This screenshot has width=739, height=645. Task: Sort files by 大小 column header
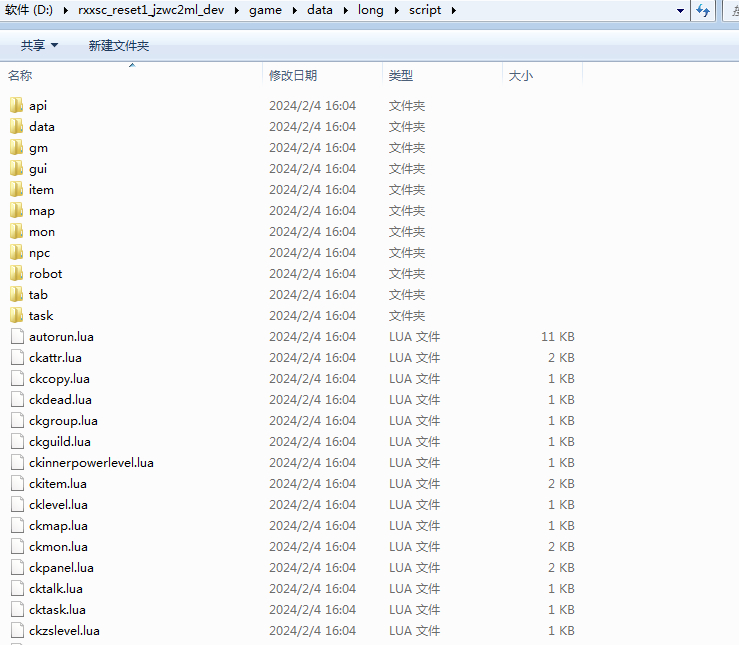(521, 75)
